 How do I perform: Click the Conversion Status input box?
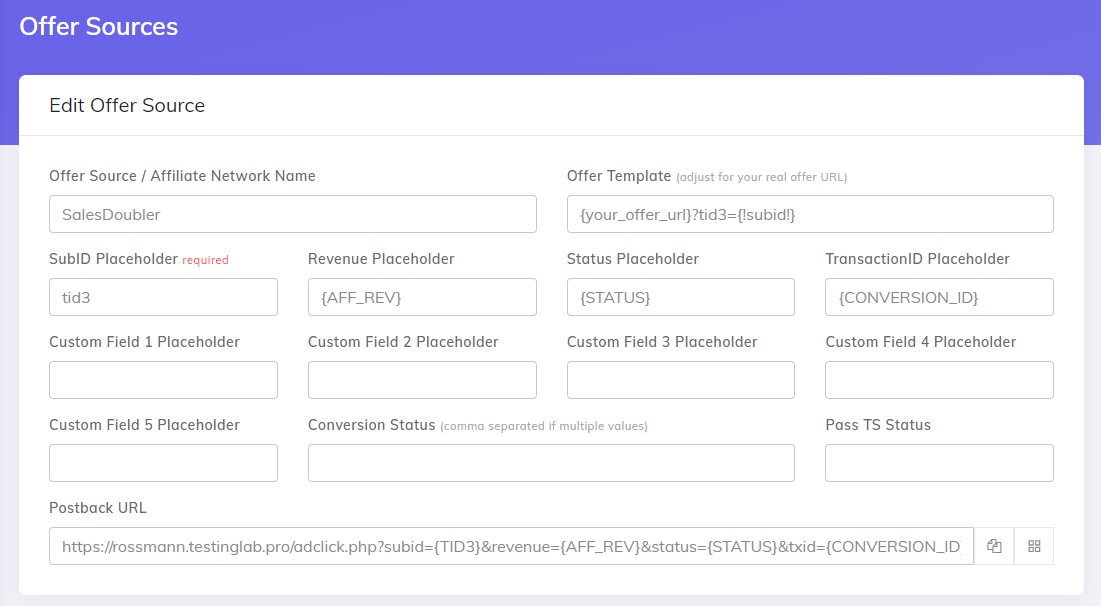551,463
